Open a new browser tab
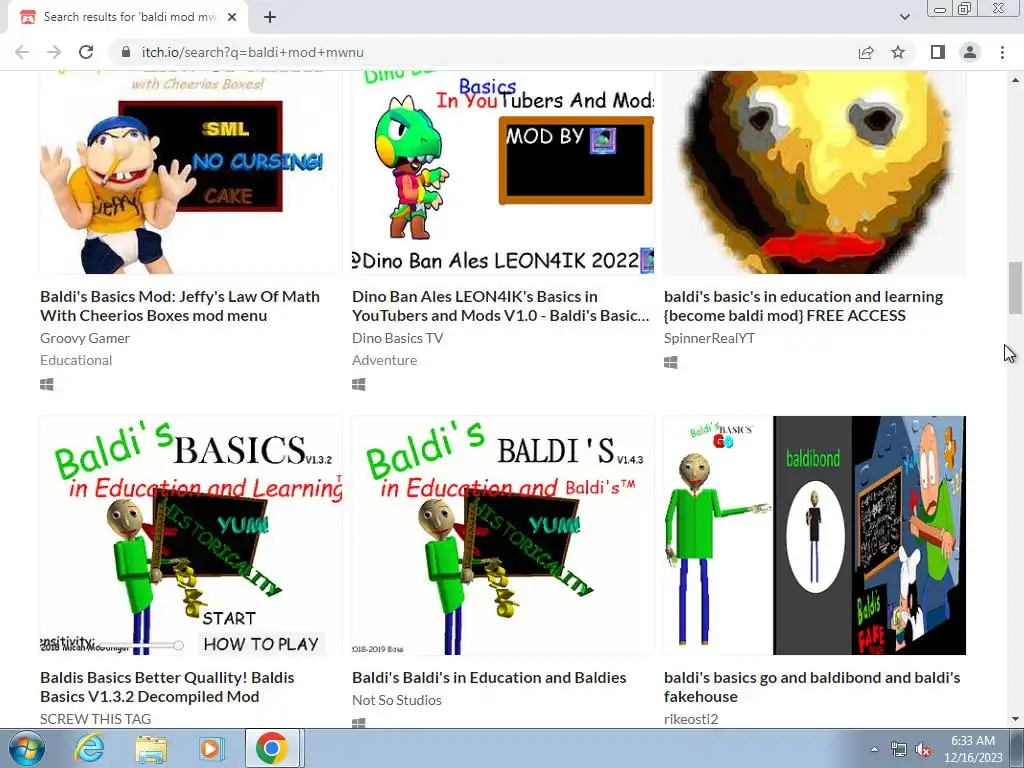1024x768 pixels. (270, 17)
